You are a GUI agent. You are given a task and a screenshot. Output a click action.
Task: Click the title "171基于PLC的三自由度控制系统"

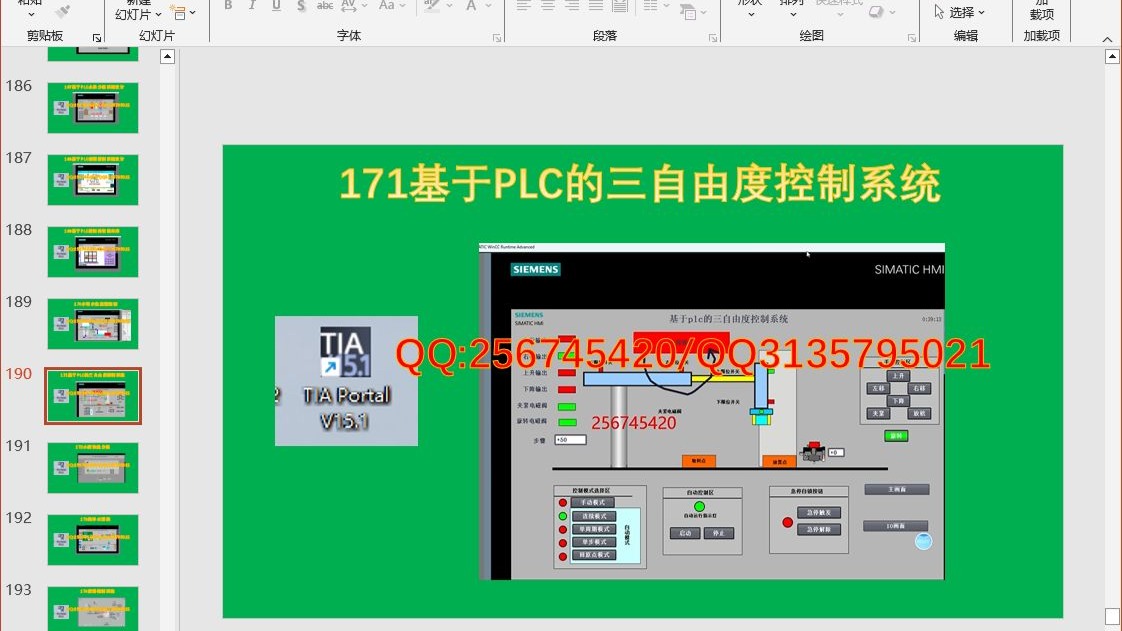(640, 184)
